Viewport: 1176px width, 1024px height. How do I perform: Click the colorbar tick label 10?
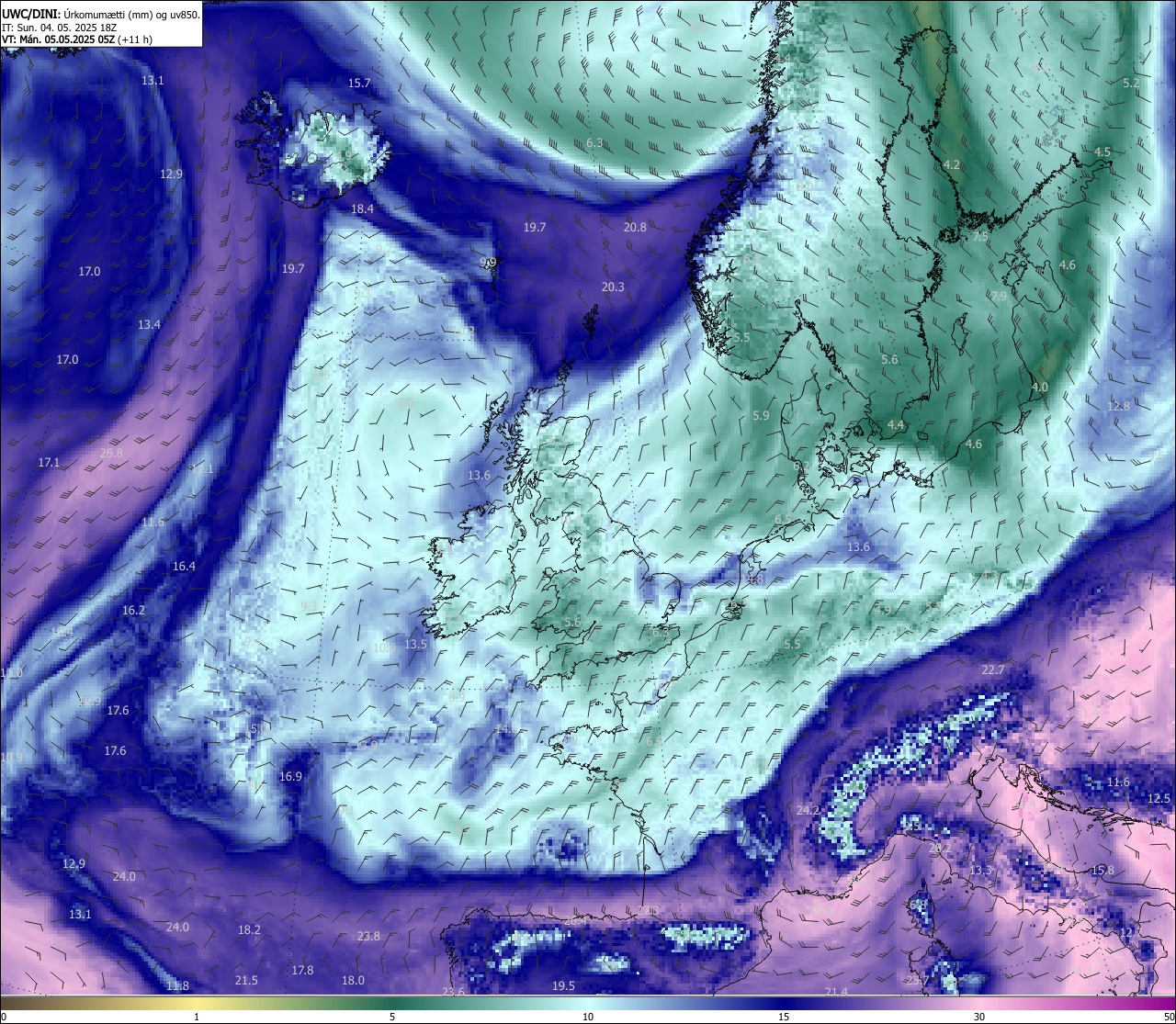[588, 1017]
